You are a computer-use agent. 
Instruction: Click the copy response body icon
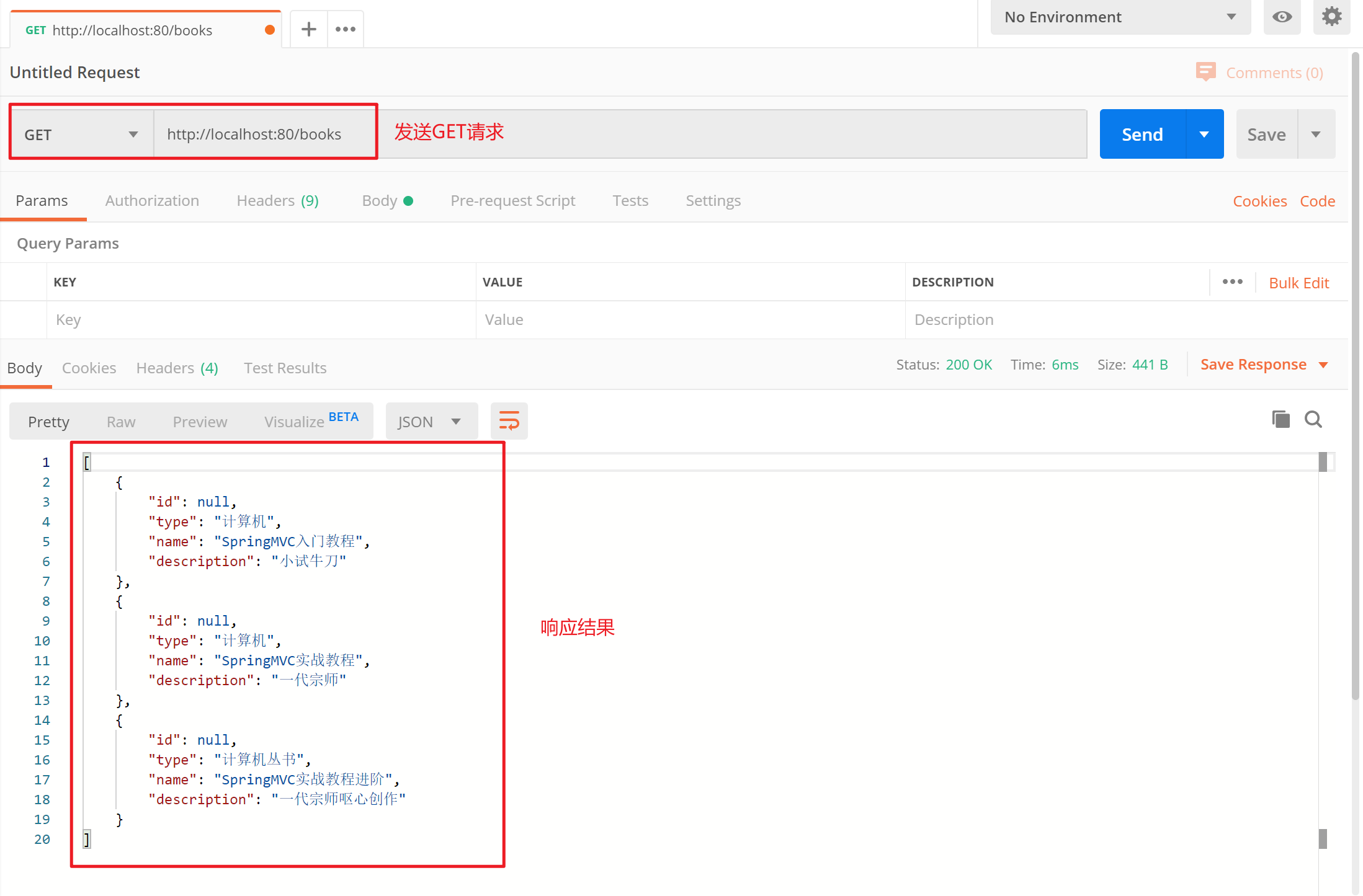pyautogui.click(x=1281, y=419)
